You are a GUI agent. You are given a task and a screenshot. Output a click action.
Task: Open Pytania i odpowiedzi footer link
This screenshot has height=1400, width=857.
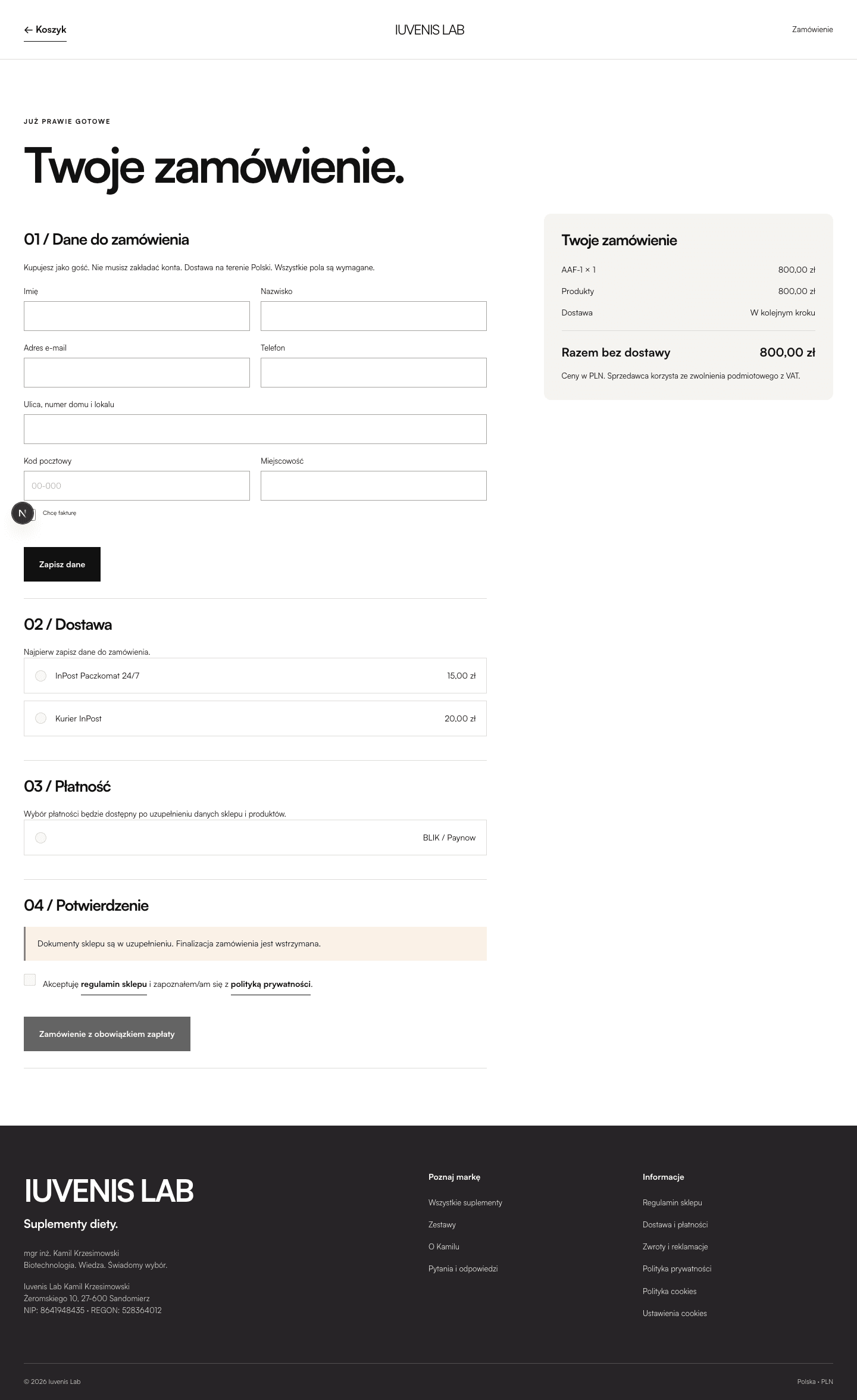click(x=463, y=1268)
